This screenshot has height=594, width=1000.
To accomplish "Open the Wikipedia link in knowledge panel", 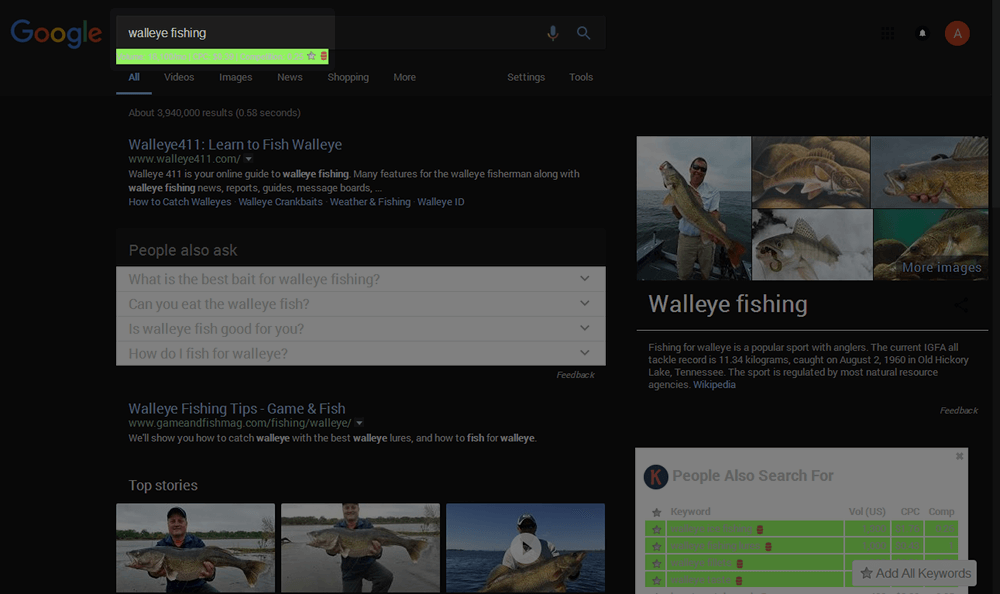I will click(714, 385).
